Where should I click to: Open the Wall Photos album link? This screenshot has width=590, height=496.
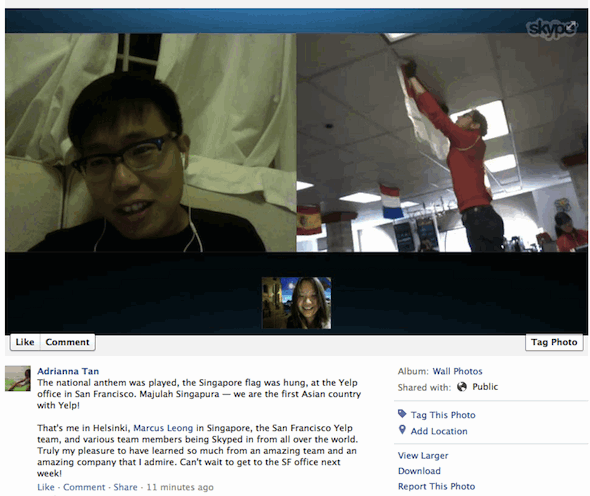pyautogui.click(x=457, y=371)
